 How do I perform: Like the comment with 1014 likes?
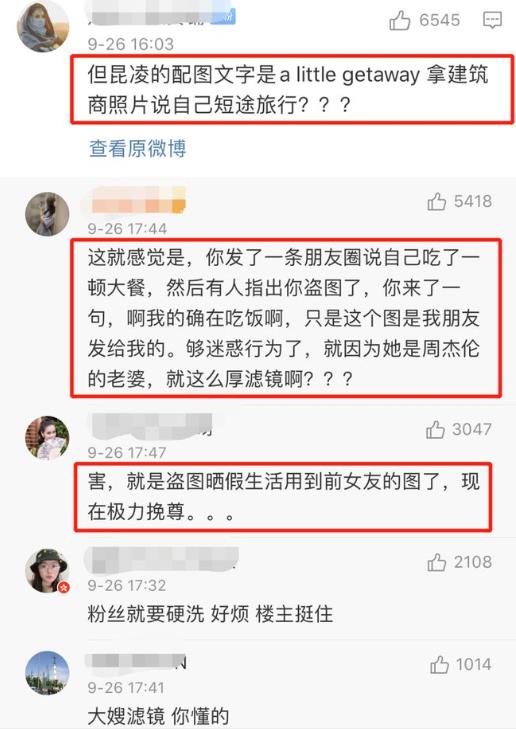[439, 664]
